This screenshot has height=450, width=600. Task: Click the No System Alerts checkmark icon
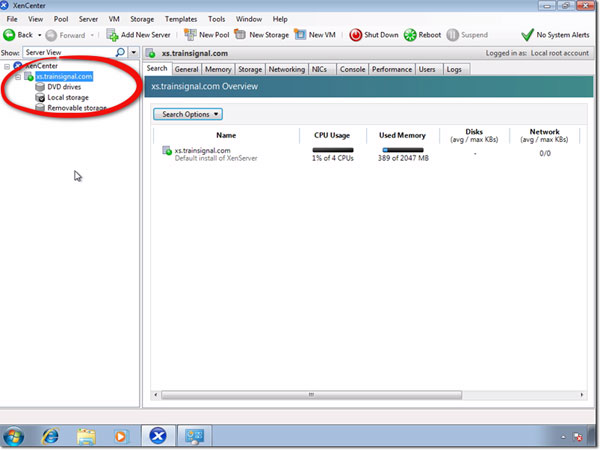527,35
